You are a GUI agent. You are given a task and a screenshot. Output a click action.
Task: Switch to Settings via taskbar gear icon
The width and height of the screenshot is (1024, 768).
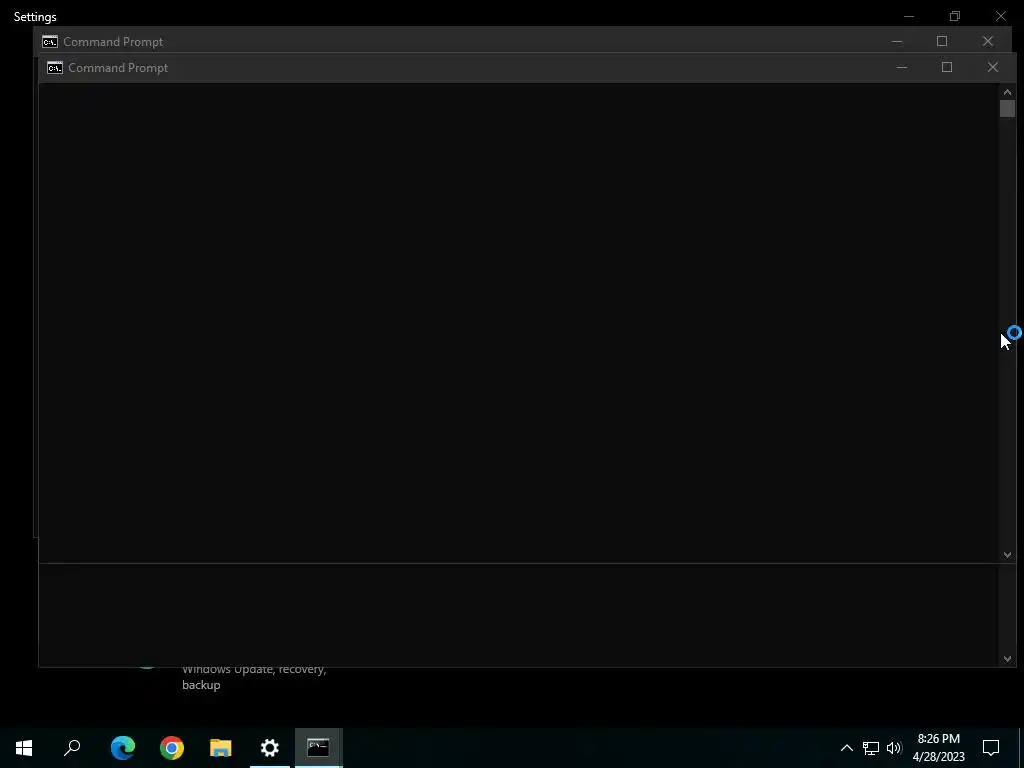tap(270, 748)
